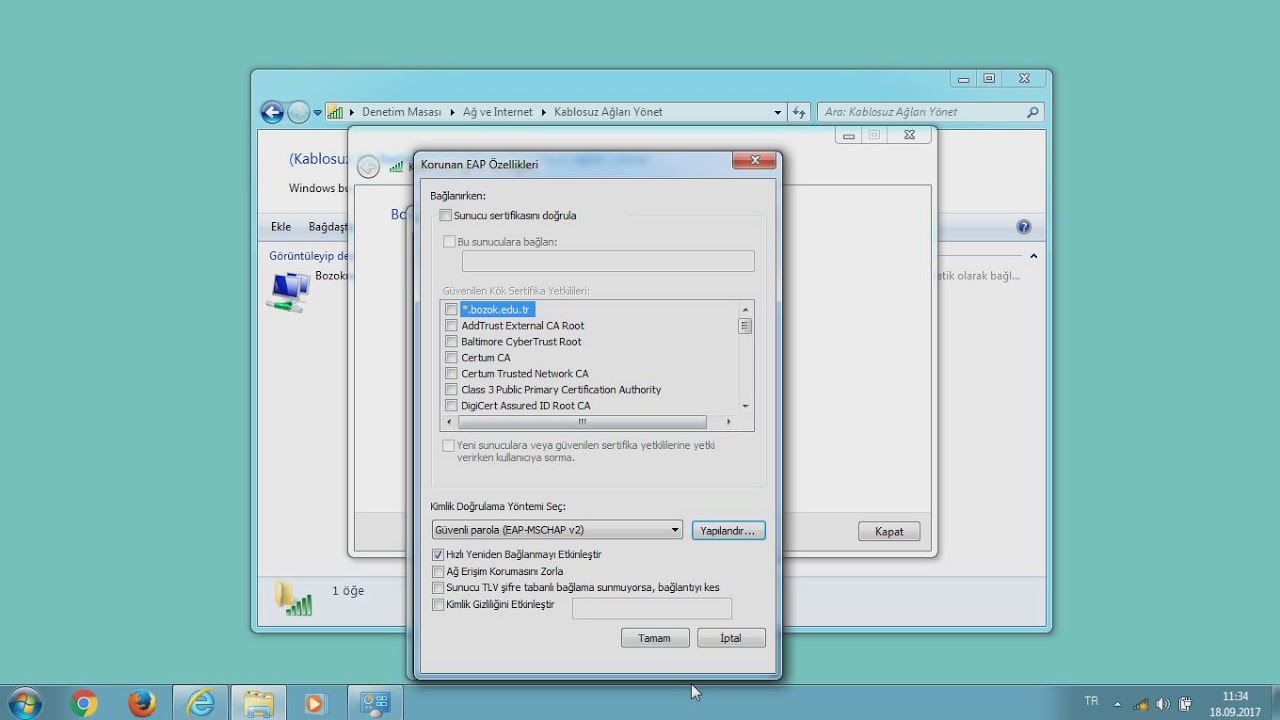This screenshot has height=720, width=1280.
Task: Collapse the details pane with the chevron
Action: 1034,255
